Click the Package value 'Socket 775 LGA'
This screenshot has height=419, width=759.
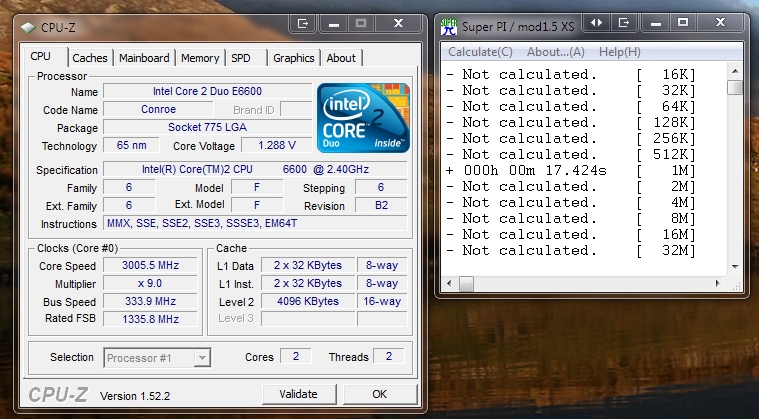click(x=207, y=127)
